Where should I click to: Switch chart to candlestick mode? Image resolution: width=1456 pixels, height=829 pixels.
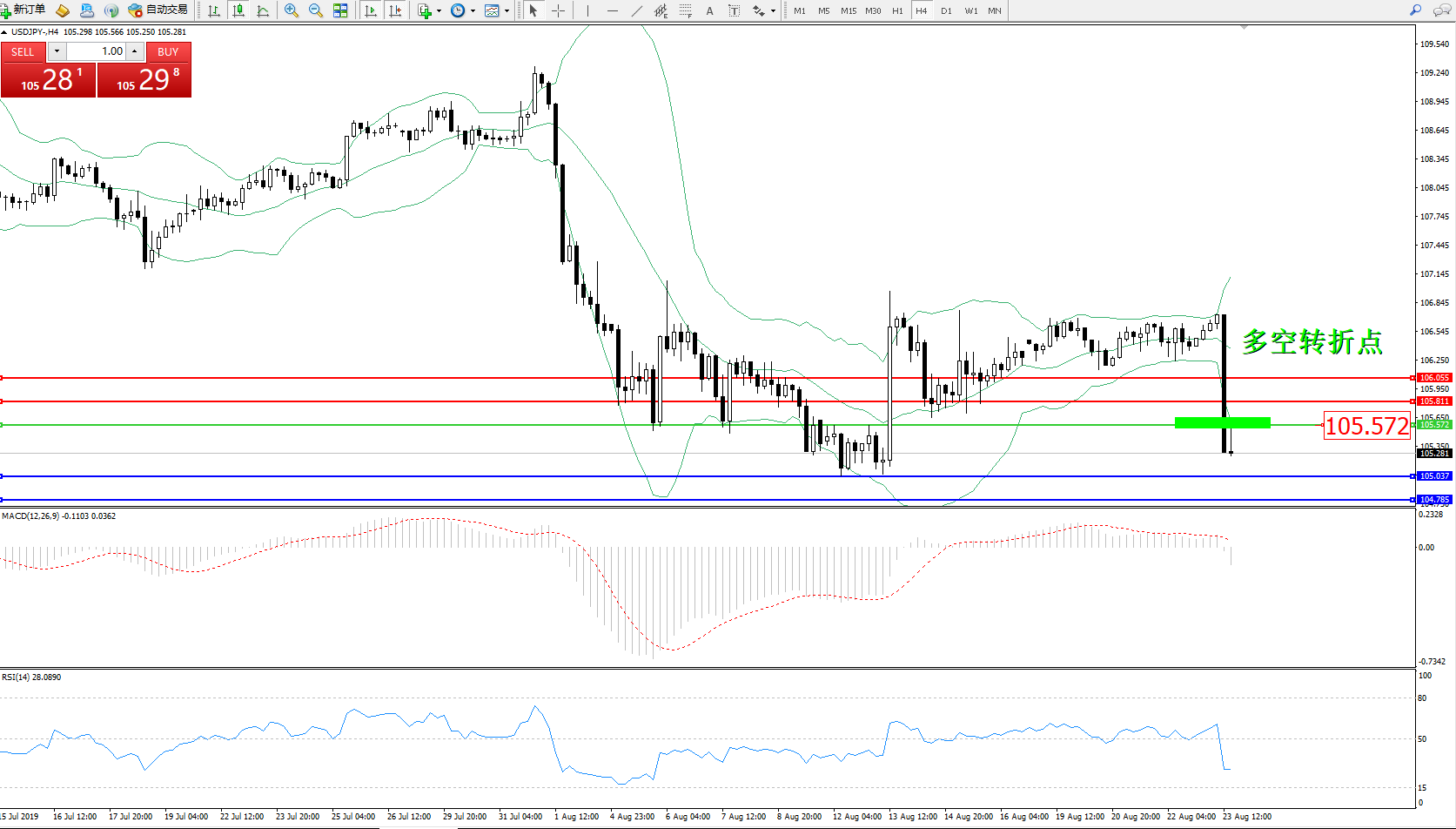(x=238, y=10)
